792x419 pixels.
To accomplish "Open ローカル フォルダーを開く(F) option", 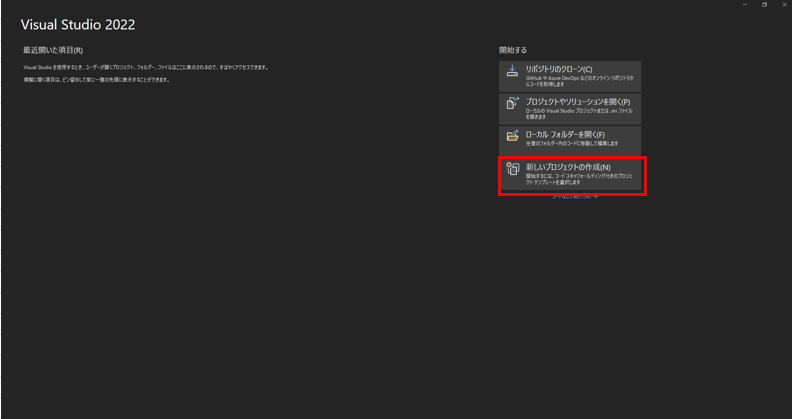I will point(570,141).
